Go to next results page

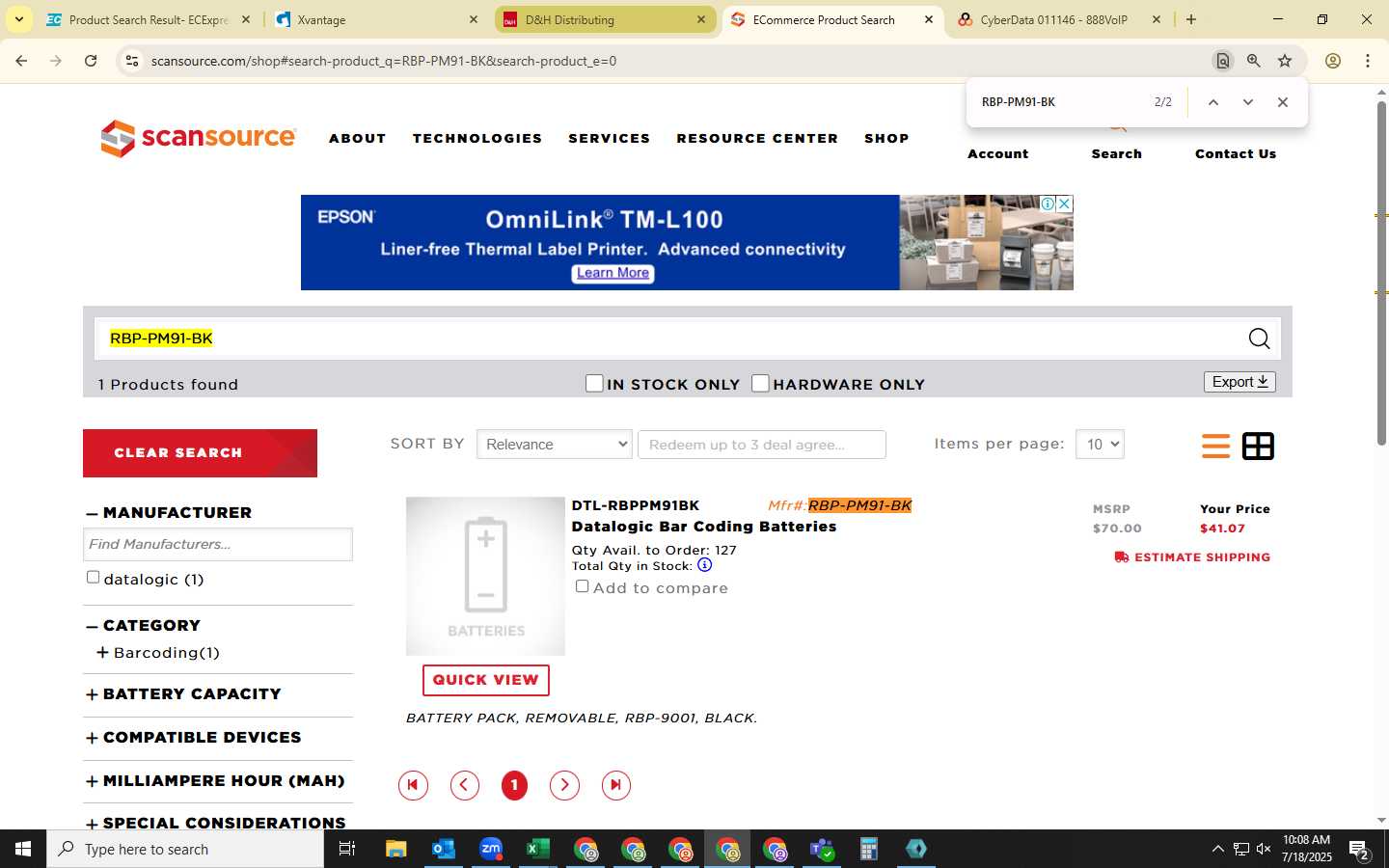coord(564,785)
